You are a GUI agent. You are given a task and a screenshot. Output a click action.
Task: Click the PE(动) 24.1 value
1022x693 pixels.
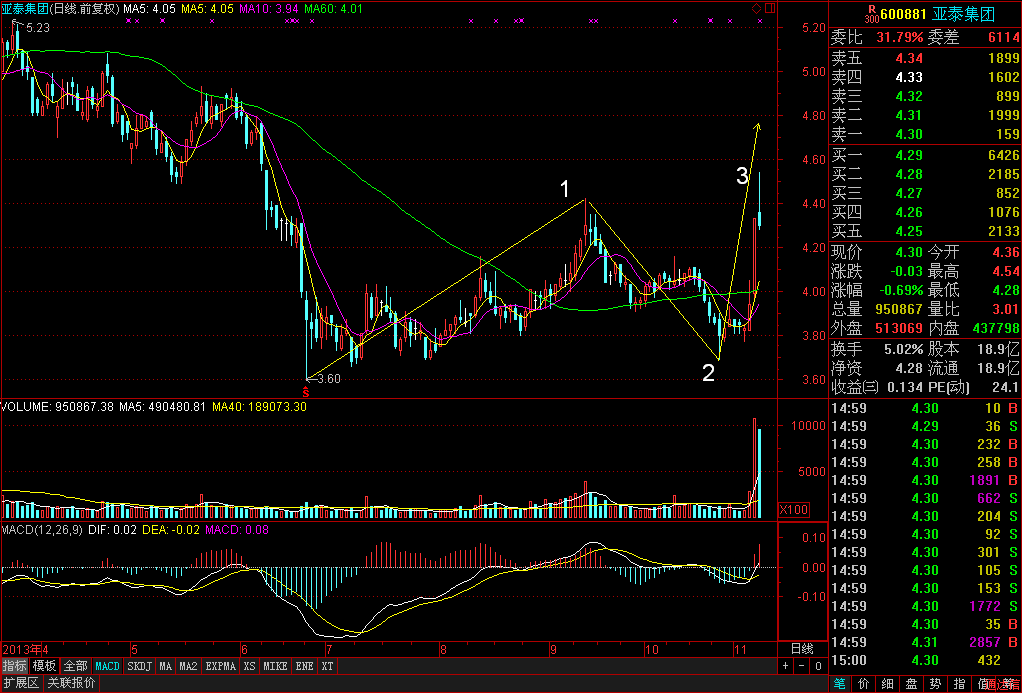(x=1006, y=387)
